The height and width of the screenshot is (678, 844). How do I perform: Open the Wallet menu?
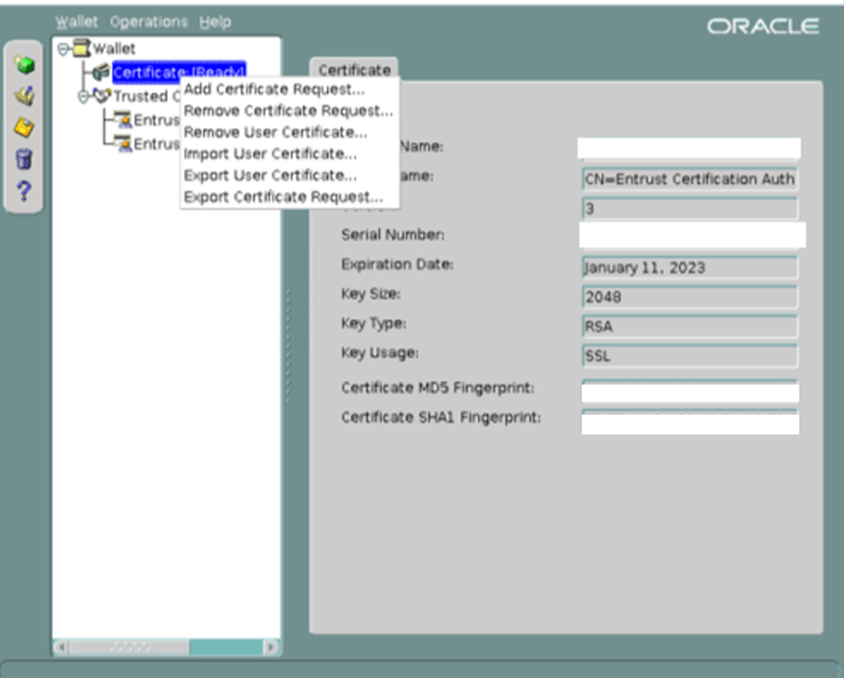[x=76, y=21]
